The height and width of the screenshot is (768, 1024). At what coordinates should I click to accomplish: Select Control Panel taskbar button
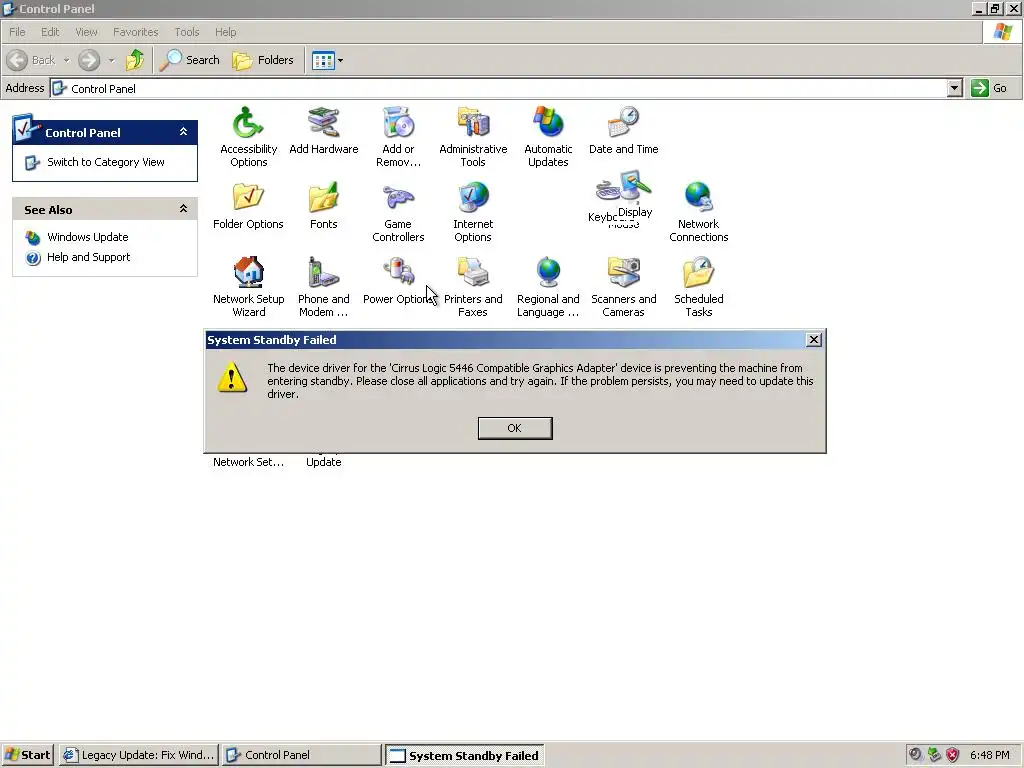click(301, 755)
